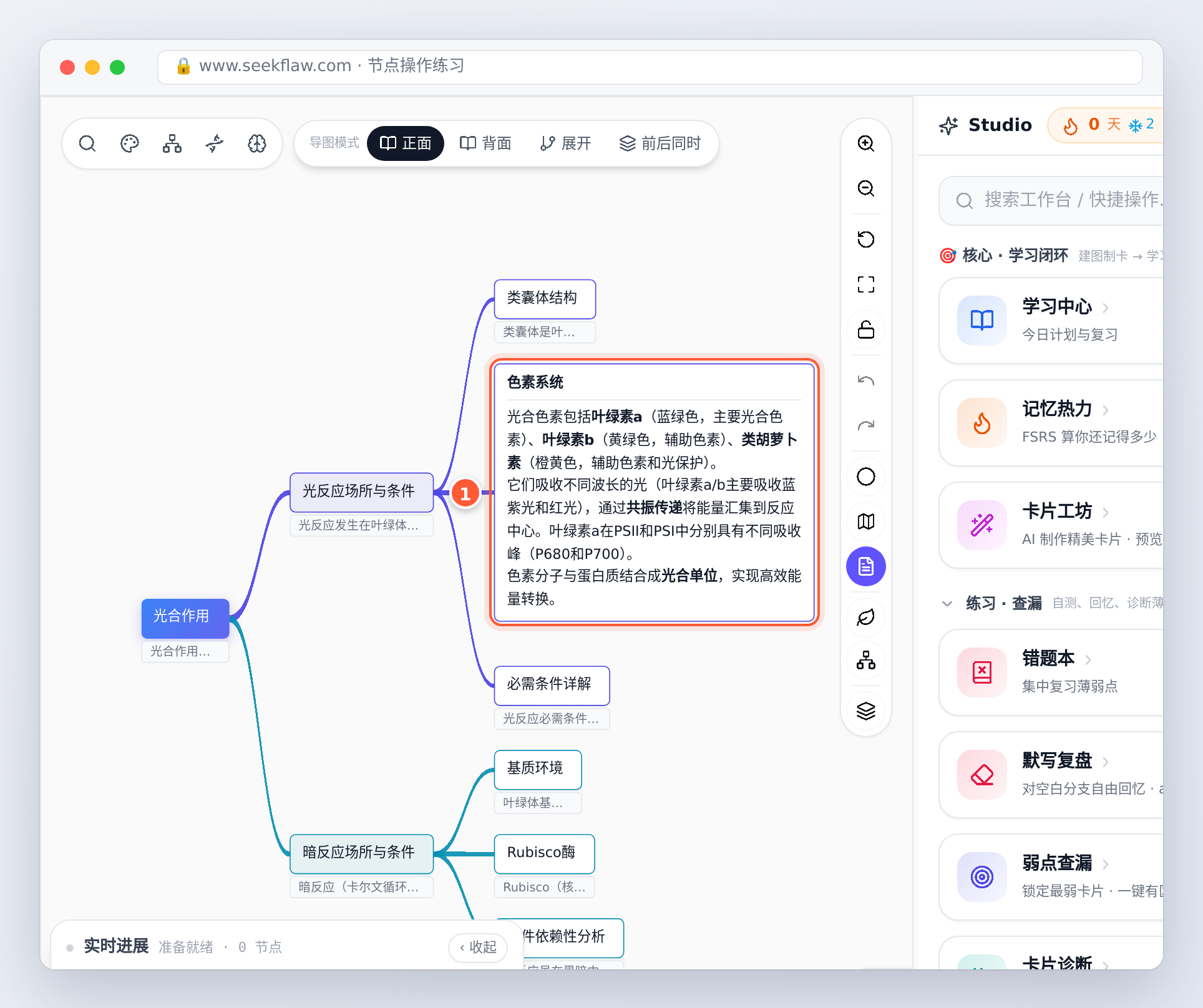Viewport: 1203px width, 1008px height.
Task: Reset the view with the rotate icon
Action: pos(866,240)
